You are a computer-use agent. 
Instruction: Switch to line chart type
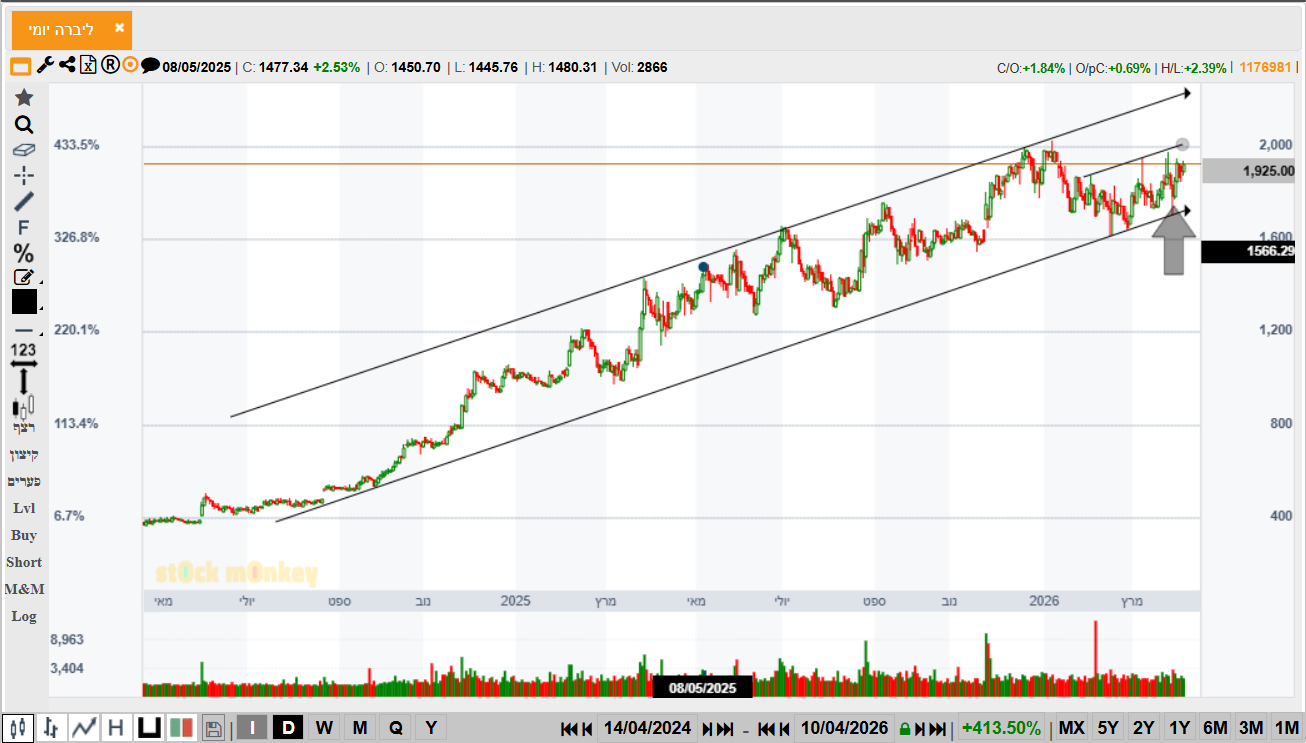point(84,727)
